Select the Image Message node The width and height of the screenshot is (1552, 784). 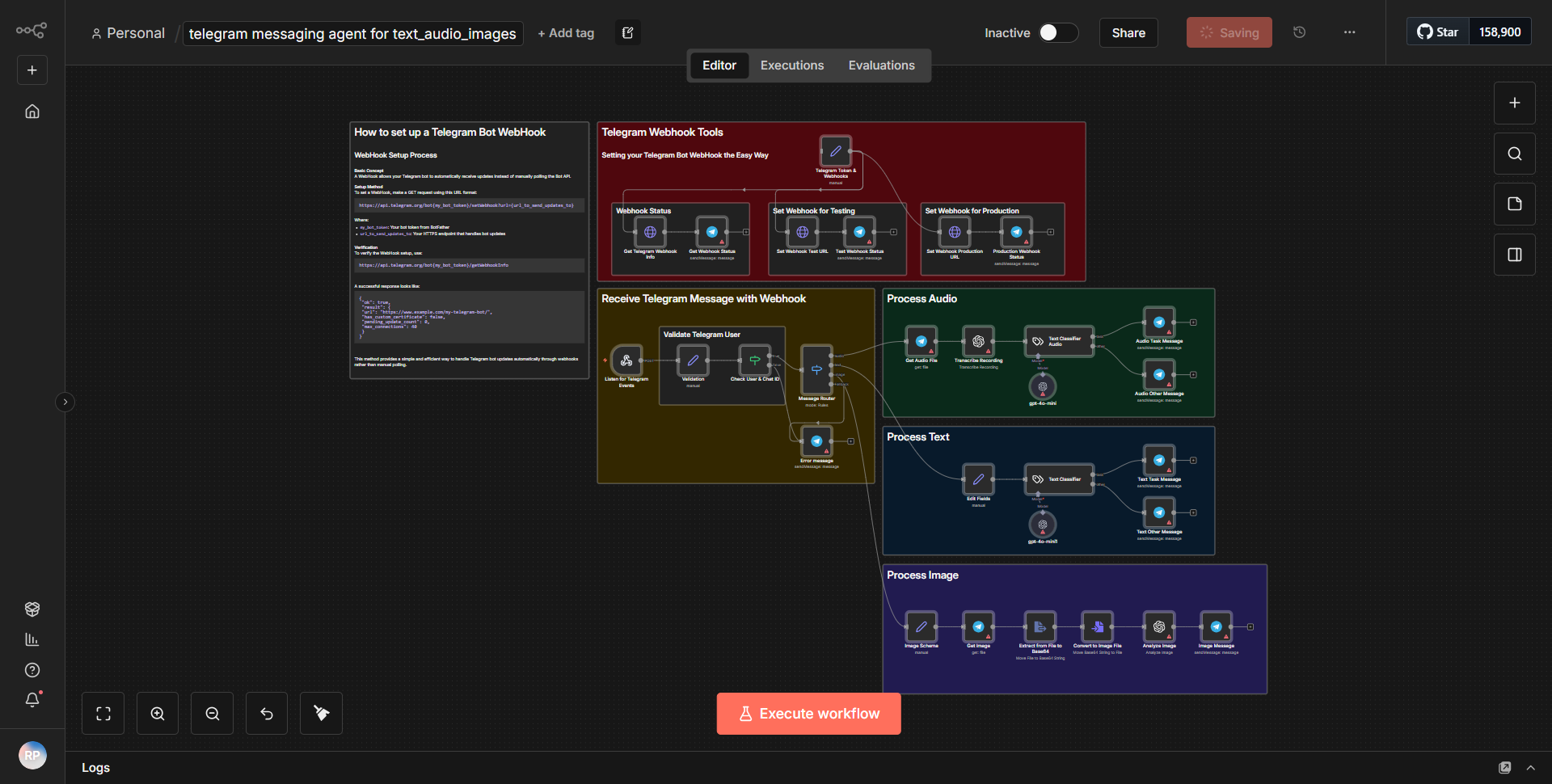[1216, 626]
